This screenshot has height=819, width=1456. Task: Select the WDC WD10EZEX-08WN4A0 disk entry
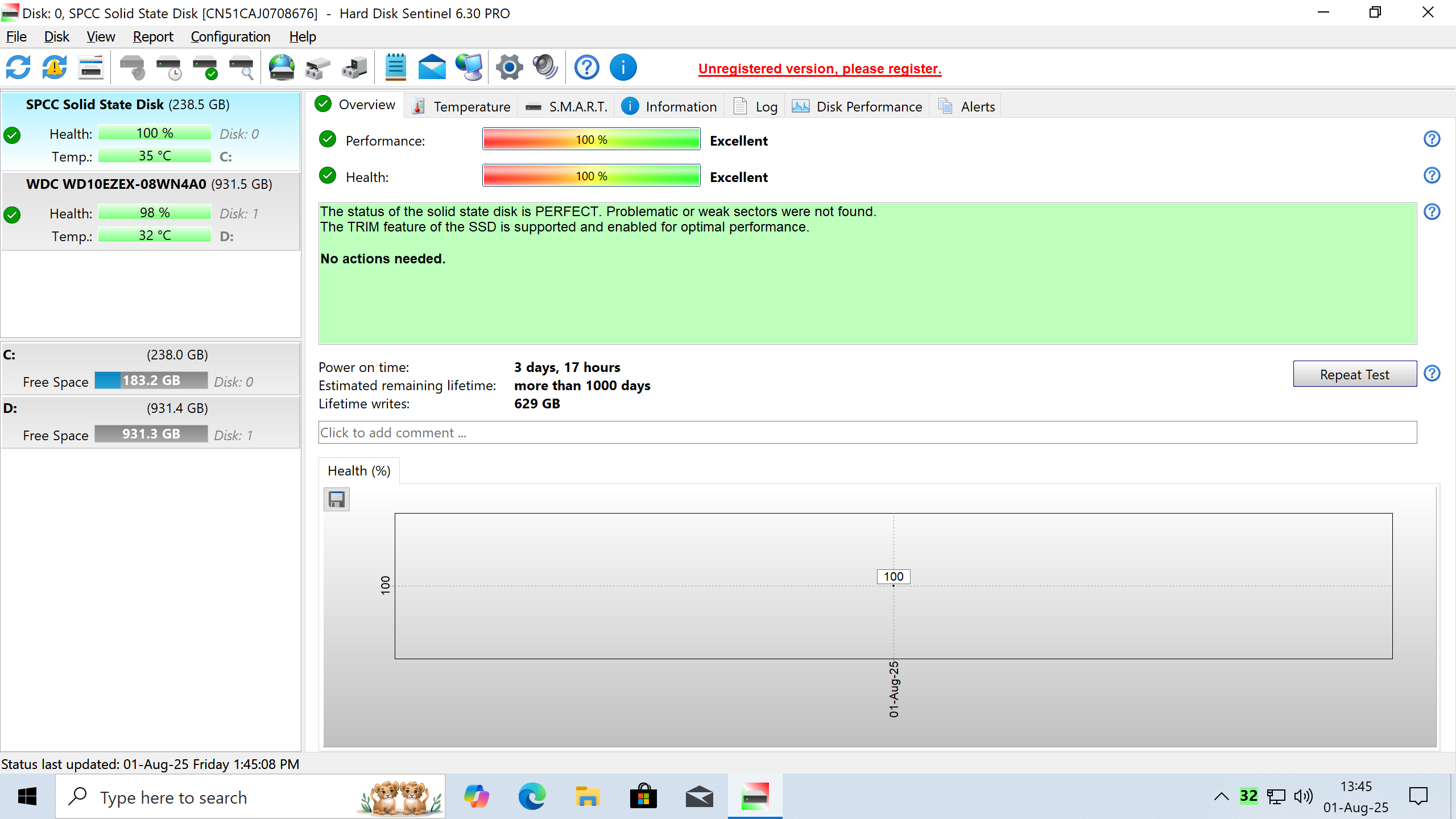[151, 212]
